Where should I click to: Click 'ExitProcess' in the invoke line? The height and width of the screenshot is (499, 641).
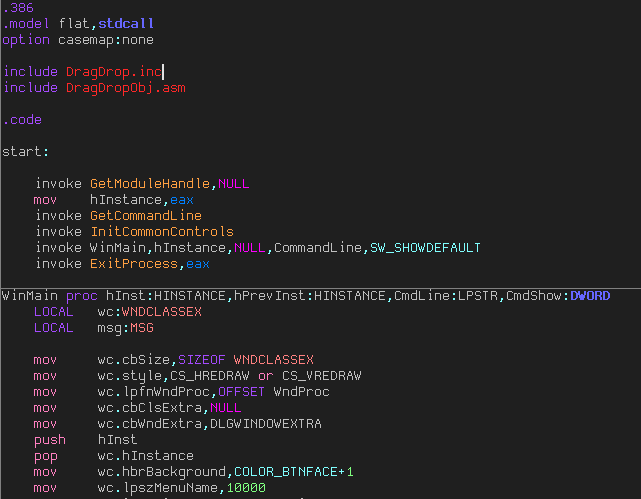point(134,264)
